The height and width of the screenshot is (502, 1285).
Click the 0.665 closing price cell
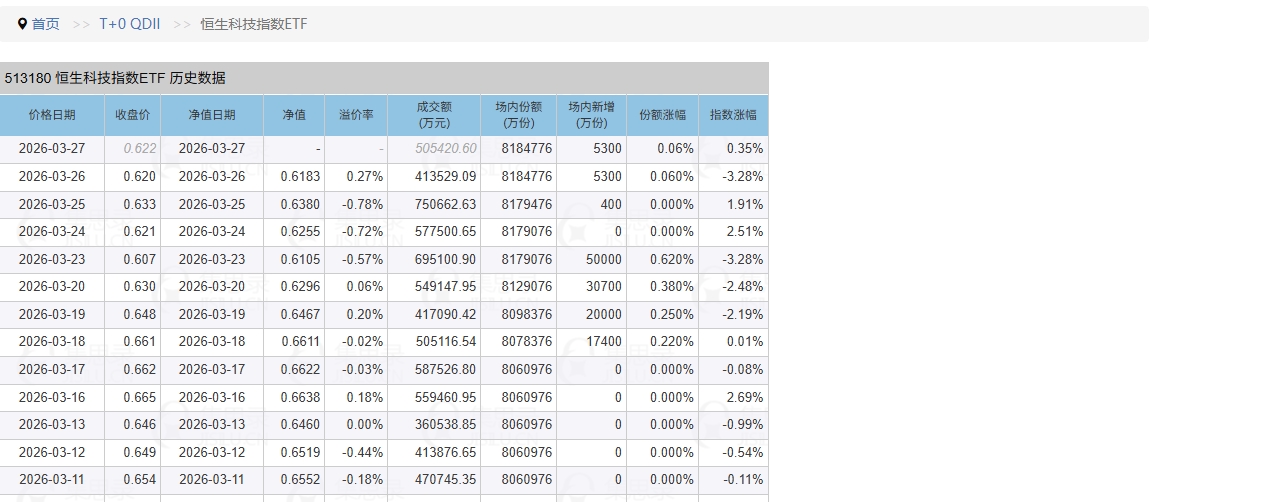click(x=140, y=397)
